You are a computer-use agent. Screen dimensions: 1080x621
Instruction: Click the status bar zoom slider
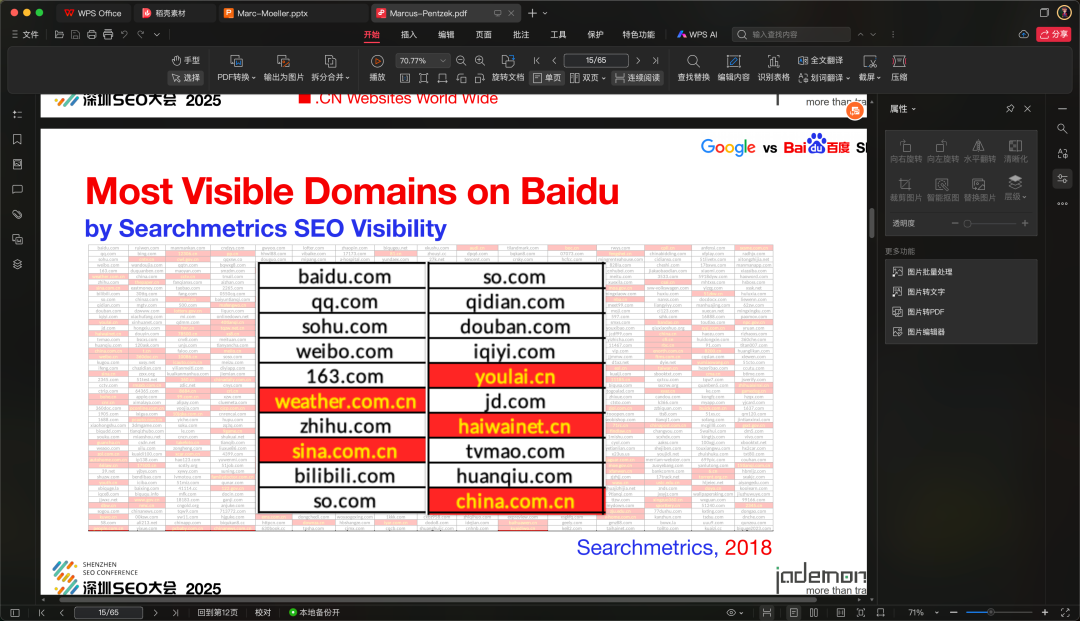coord(999,612)
